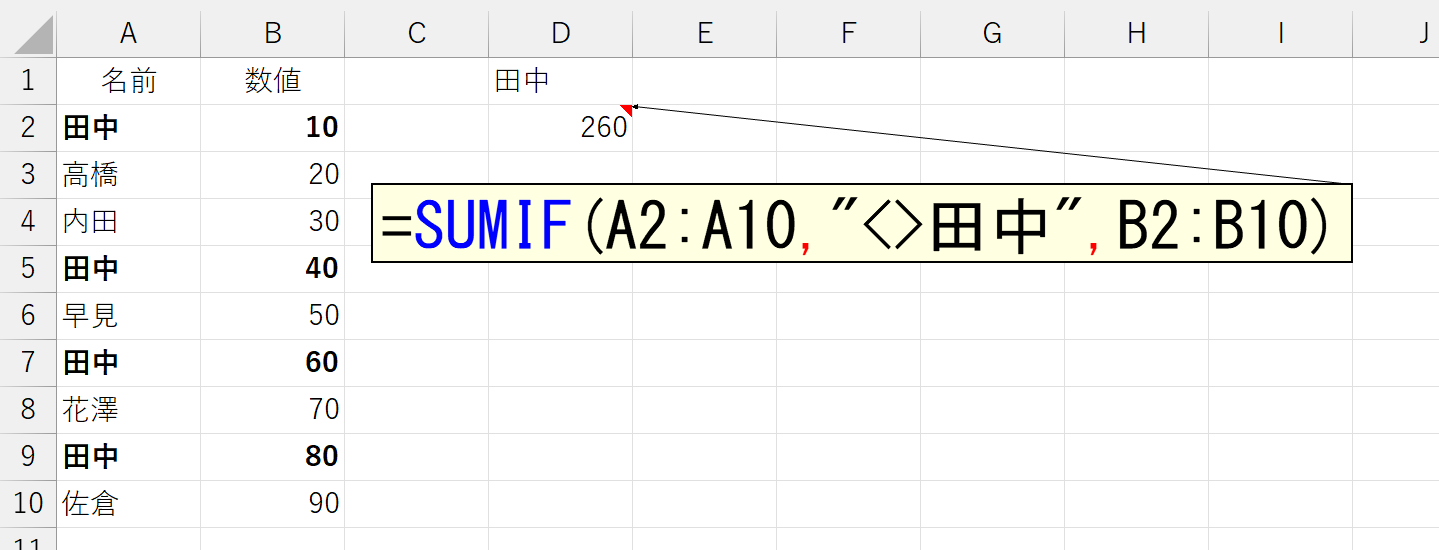Select row 8 header
This screenshot has width=1439, height=550.
point(28,410)
